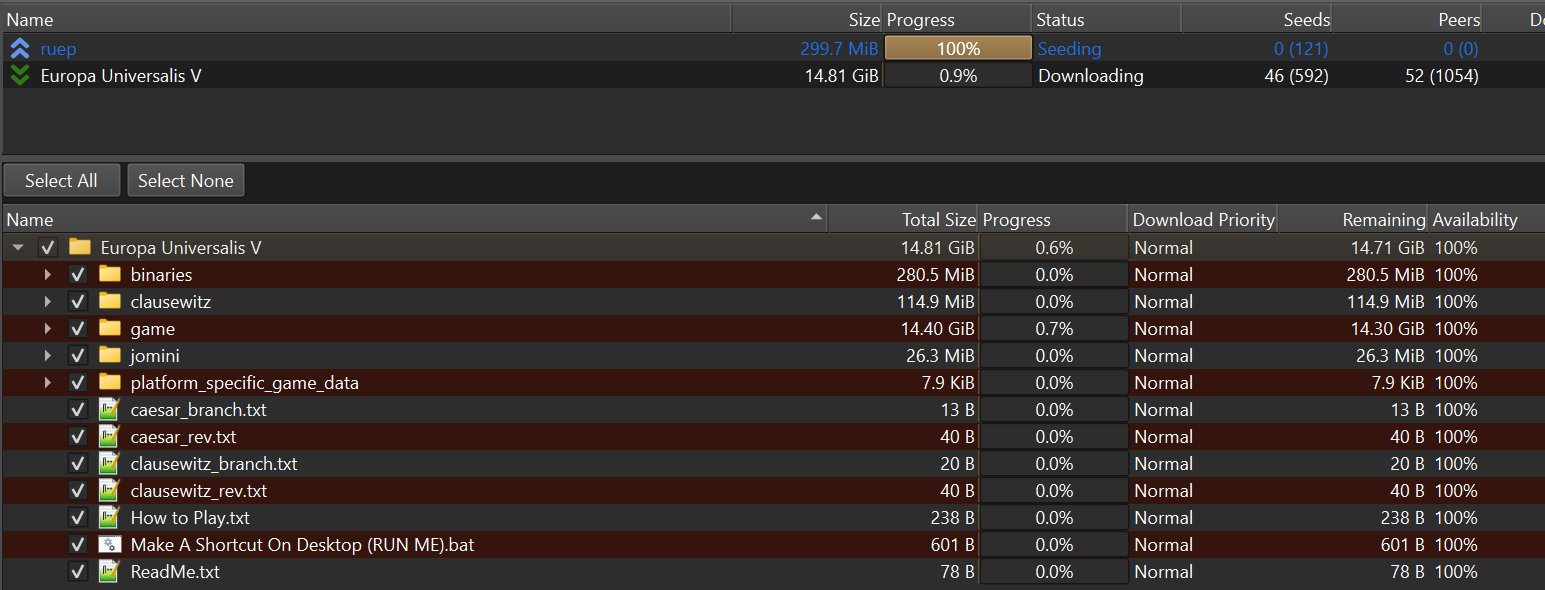Uncheck the Make A Shortcut On Desktop checkbox
The image size is (1545, 590).
[78, 544]
